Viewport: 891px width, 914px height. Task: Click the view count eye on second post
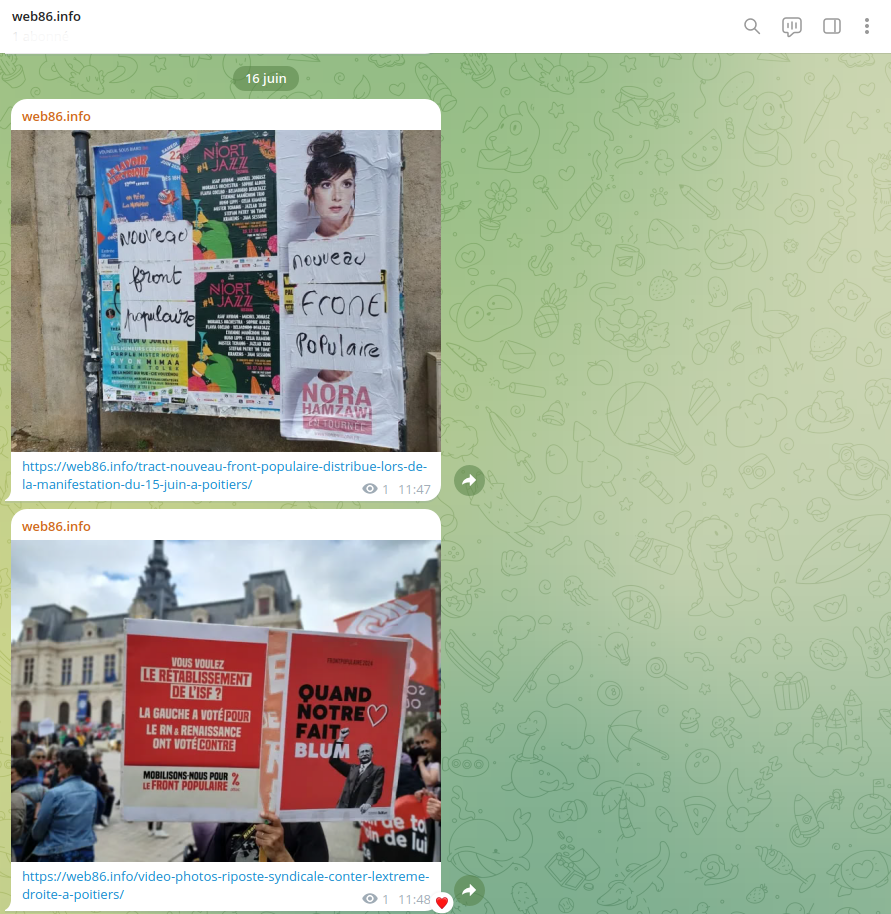tap(370, 899)
